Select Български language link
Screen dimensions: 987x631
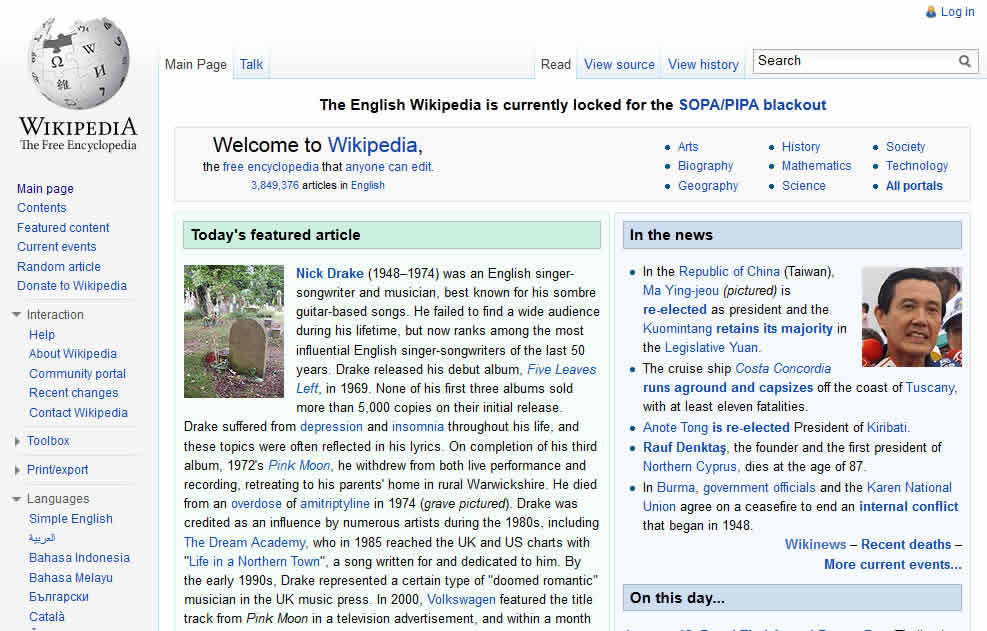59,596
